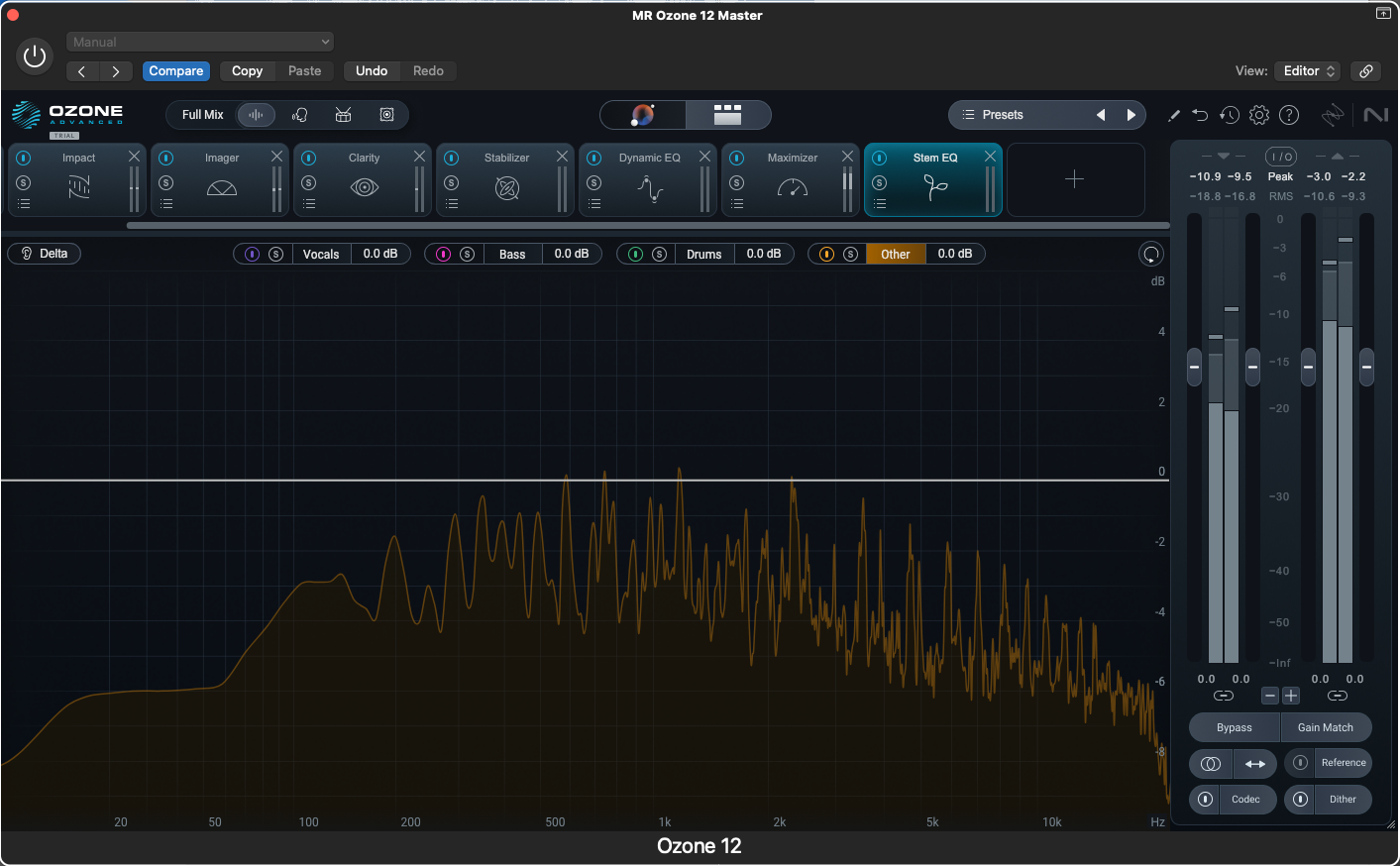Viewport: 1400px width, 866px height.
Task: Click the Other stem 0.0 dB field
Action: point(954,254)
